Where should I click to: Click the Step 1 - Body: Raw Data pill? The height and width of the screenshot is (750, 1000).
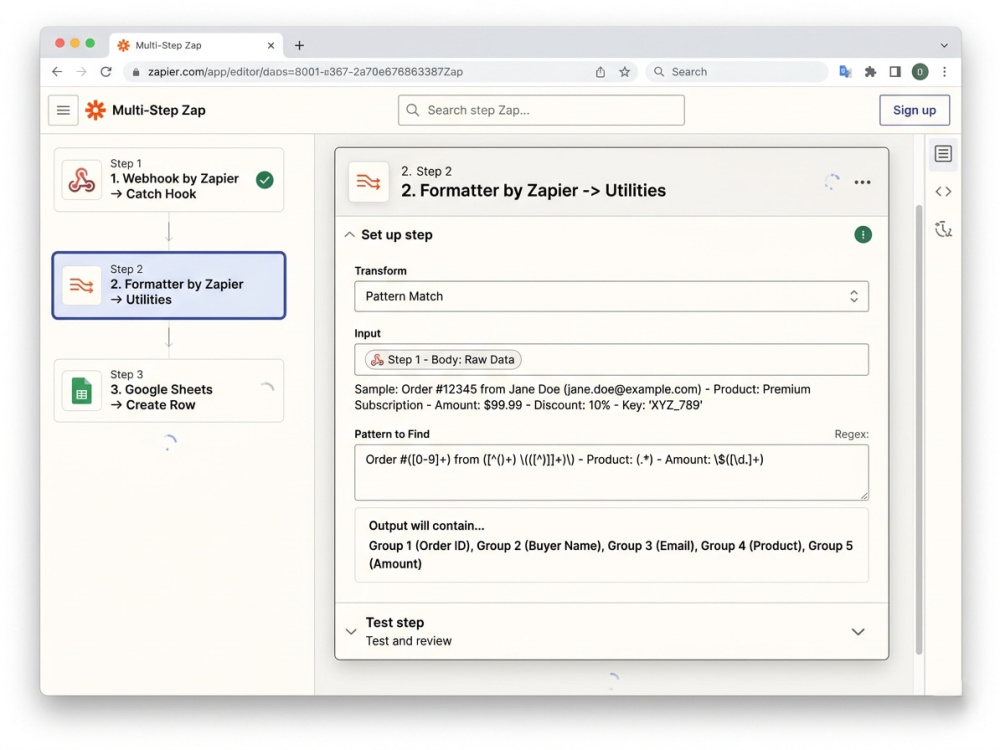point(443,360)
